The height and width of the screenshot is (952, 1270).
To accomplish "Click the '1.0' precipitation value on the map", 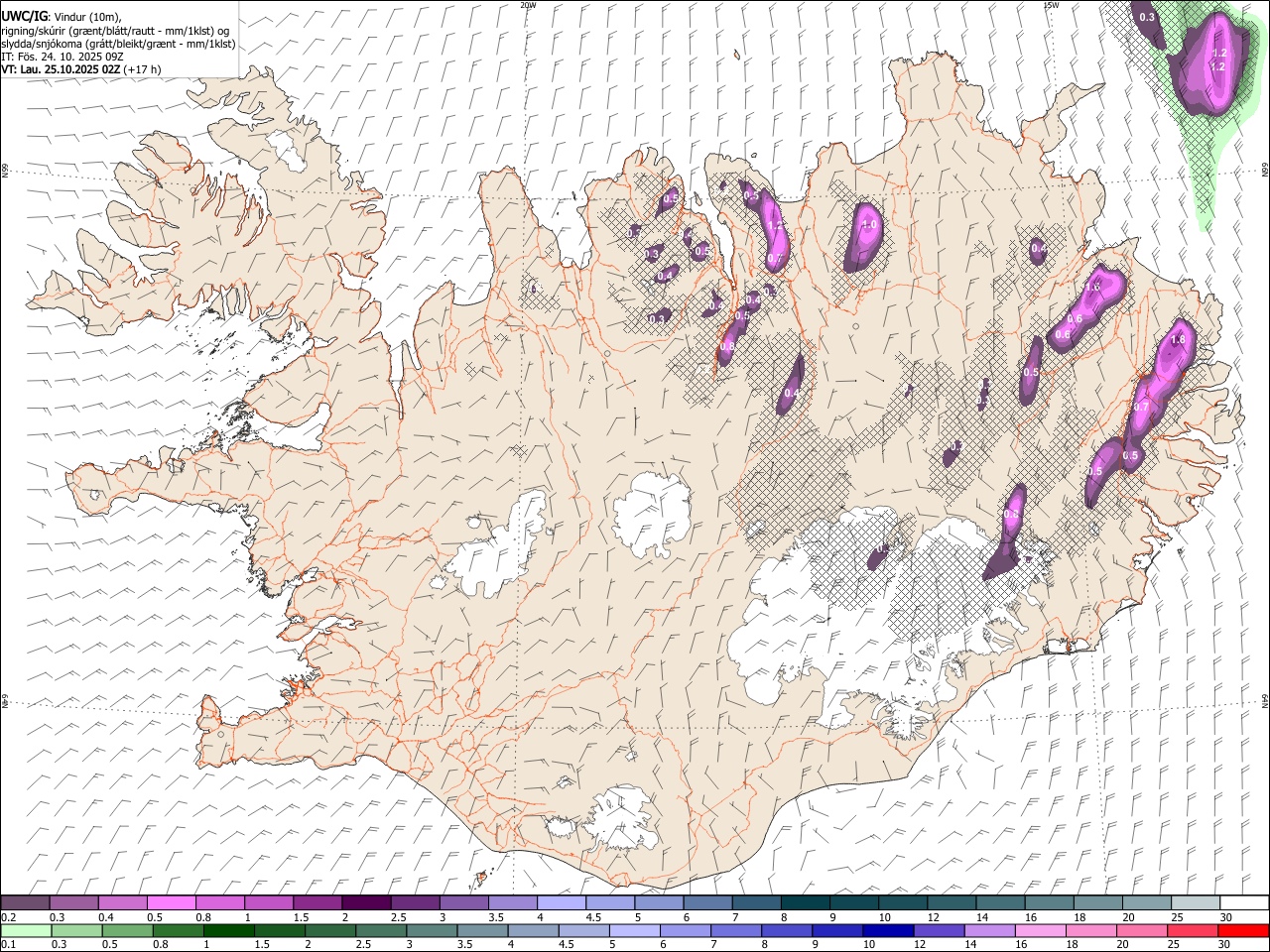I will pyautogui.click(x=870, y=225).
